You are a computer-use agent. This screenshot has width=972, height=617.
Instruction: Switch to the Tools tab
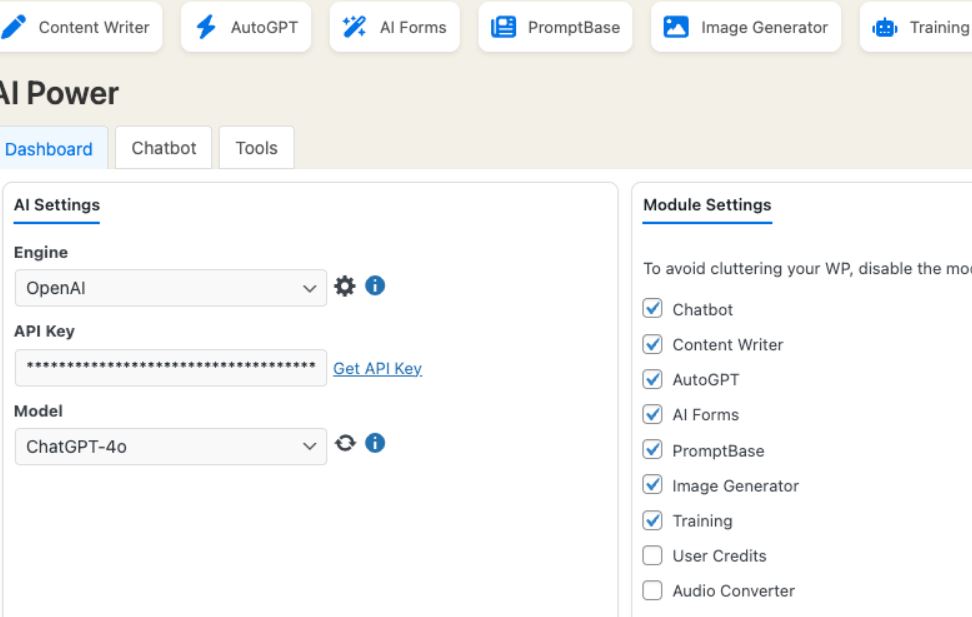(x=256, y=148)
